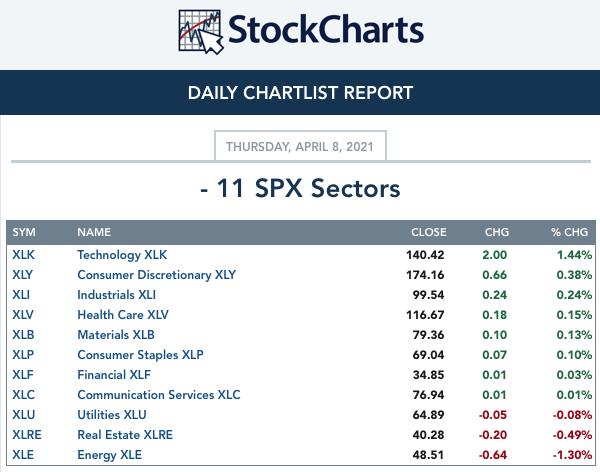The width and height of the screenshot is (600, 472).
Task: Select the XLF symbol link
Action: click(23, 374)
